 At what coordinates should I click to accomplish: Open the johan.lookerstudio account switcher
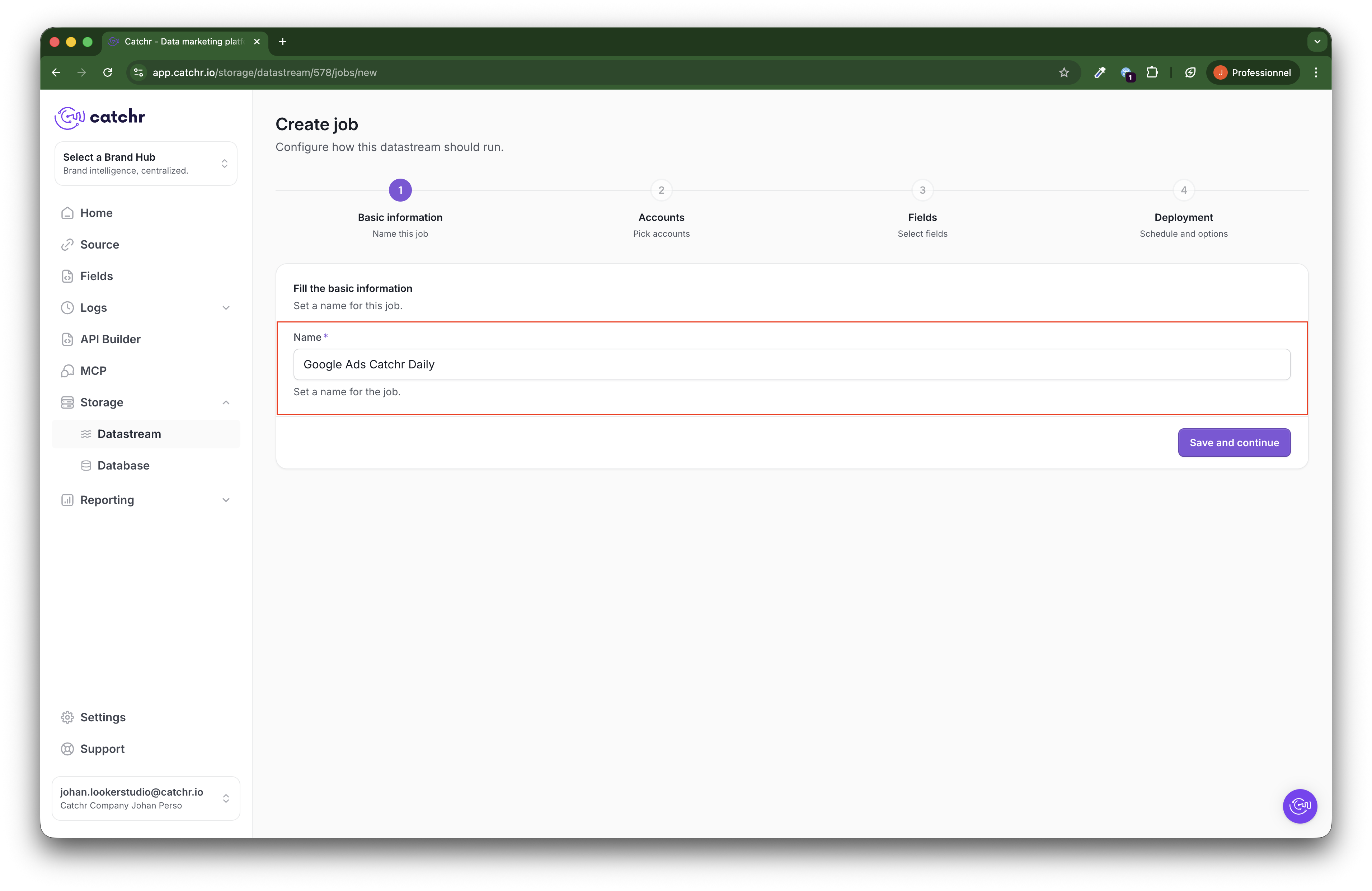[x=146, y=798]
